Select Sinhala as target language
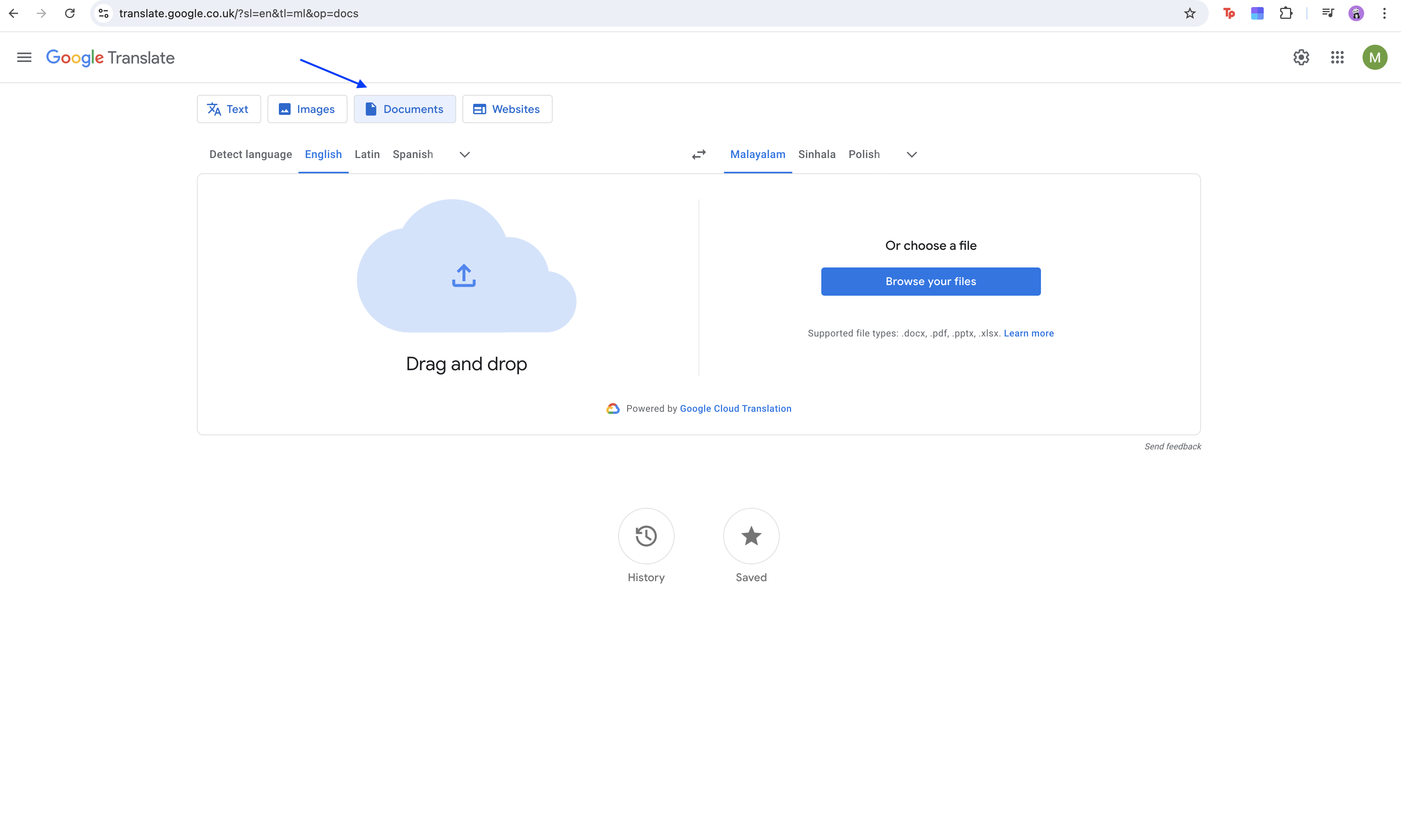This screenshot has height=840, width=1401. point(817,155)
